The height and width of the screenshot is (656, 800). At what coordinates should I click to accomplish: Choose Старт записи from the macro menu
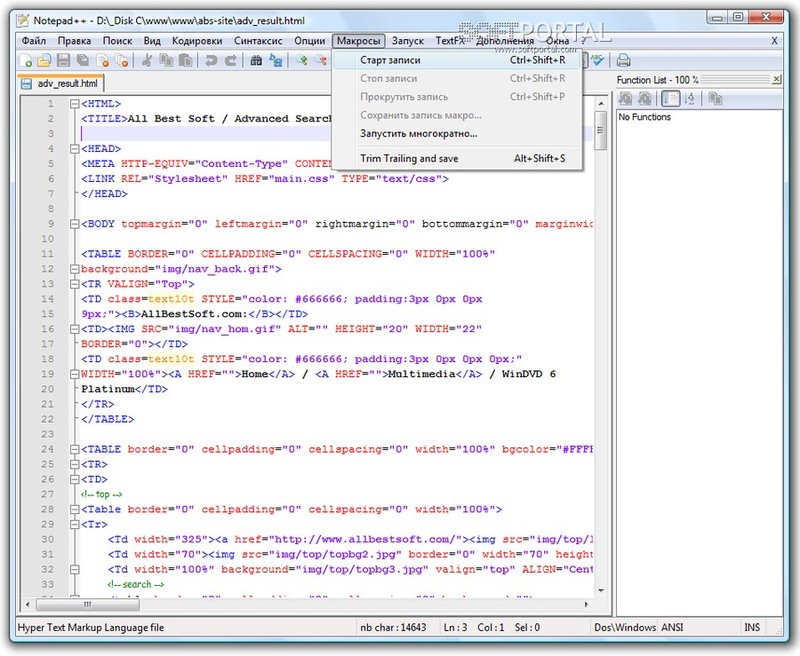coord(457,60)
